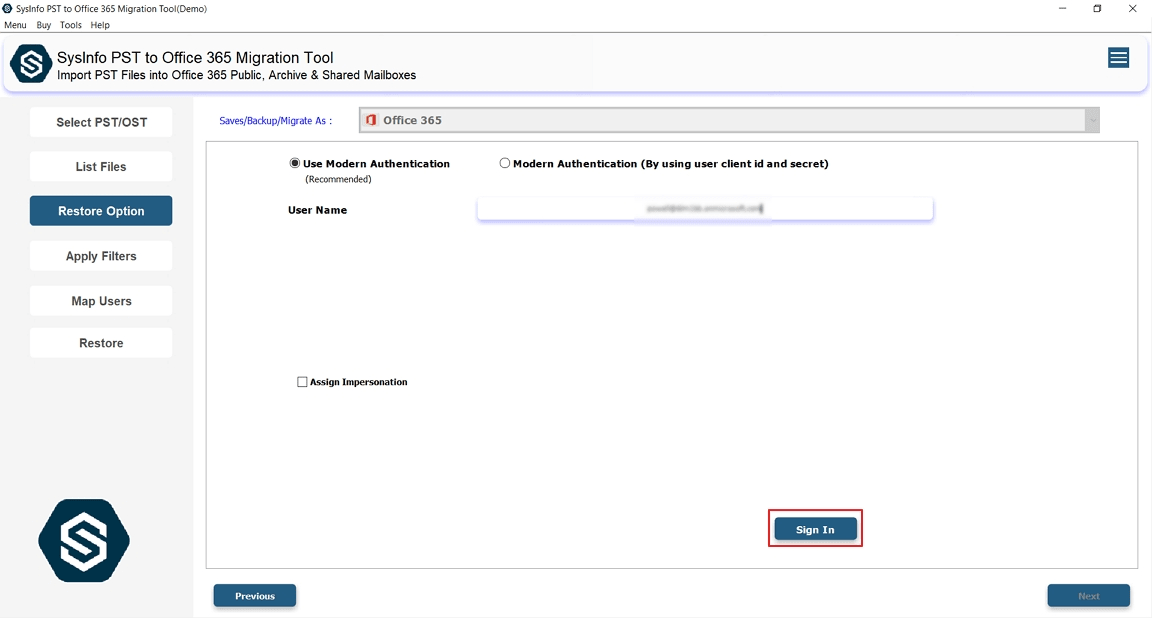Click the User Name label
This screenshot has width=1152, height=618.
coord(317,210)
